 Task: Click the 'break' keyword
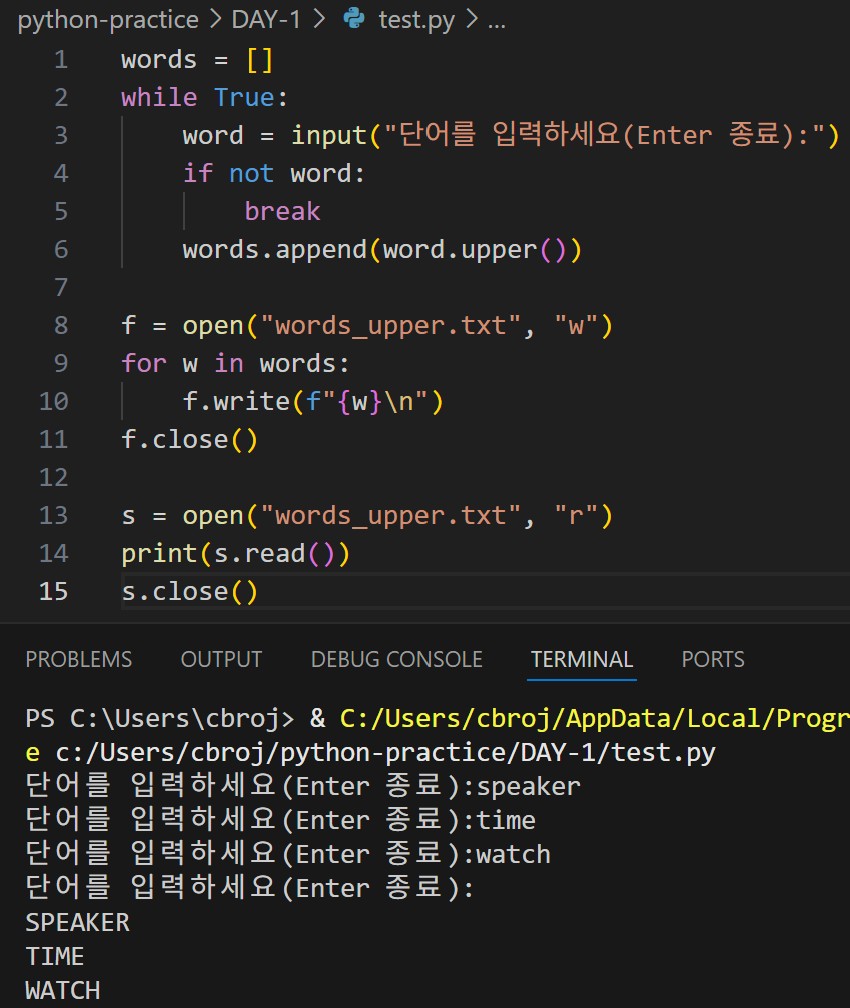[282, 212]
